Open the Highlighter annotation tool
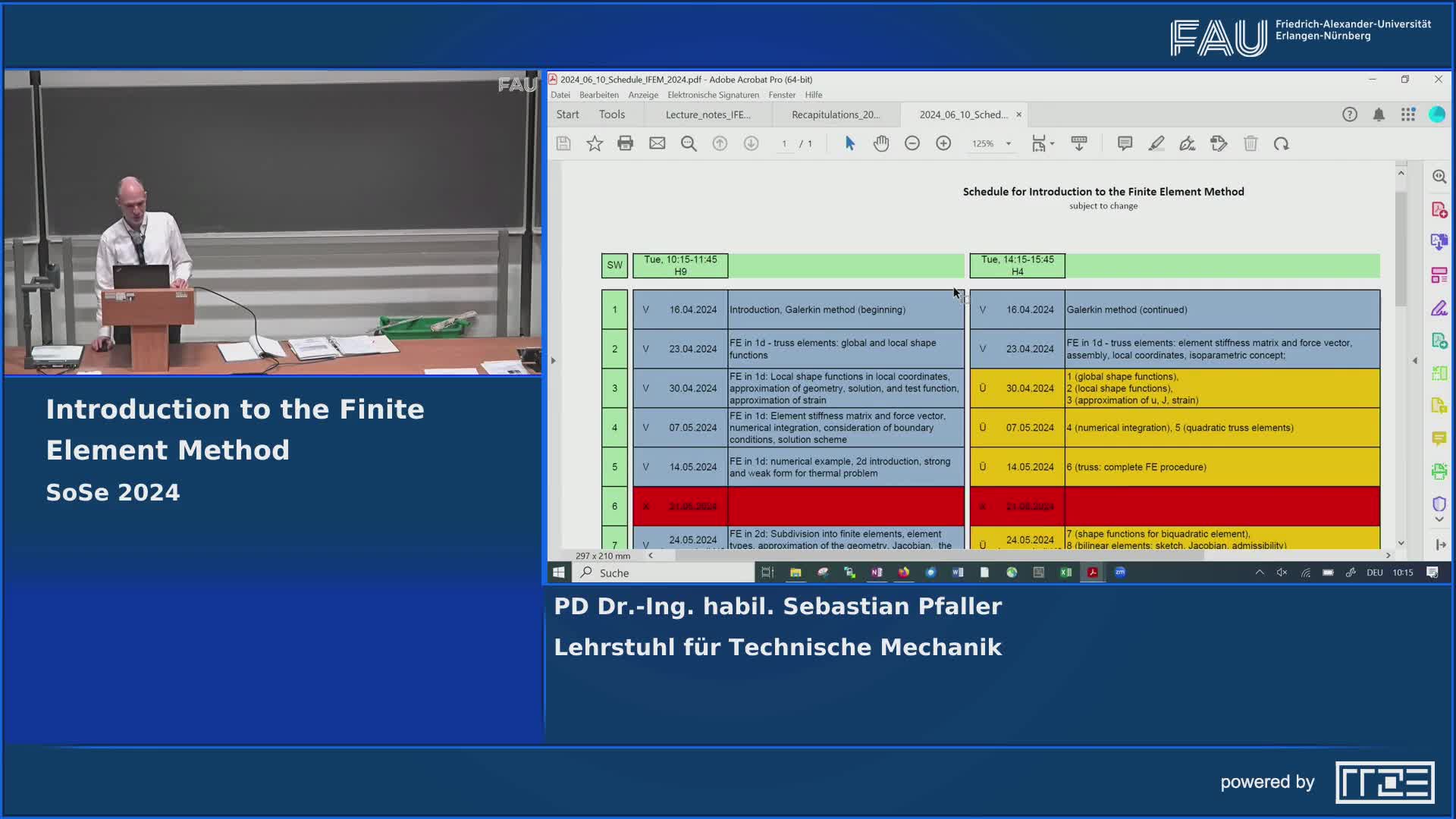The image size is (1456, 819). pyautogui.click(x=1156, y=143)
